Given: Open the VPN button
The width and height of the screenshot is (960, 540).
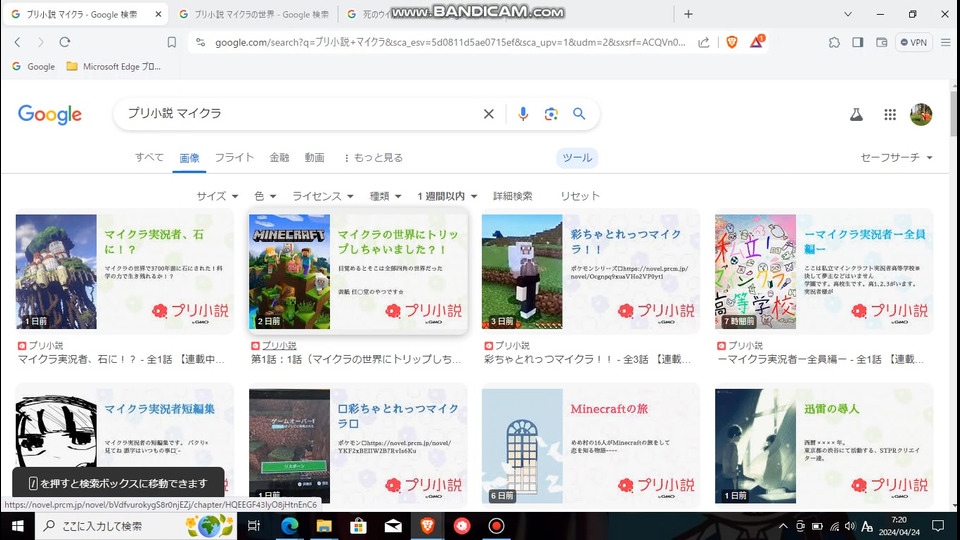Looking at the screenshot, I should click(913, 42).
